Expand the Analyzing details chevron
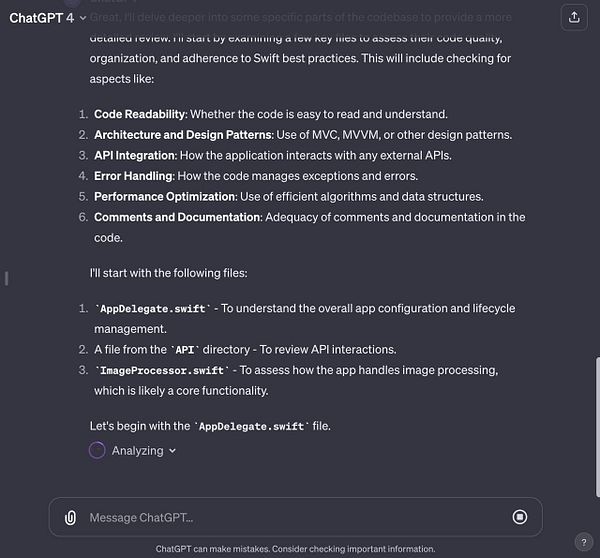 [172, 451]
